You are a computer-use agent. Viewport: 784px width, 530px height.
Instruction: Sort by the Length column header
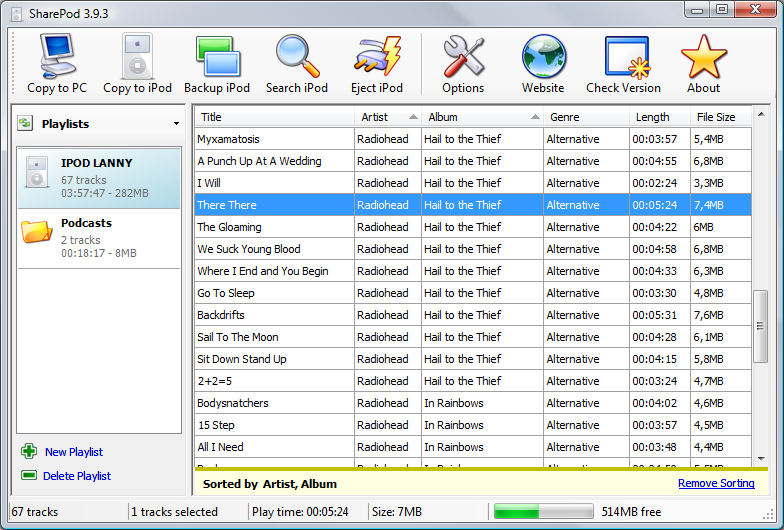click(660, 117)
